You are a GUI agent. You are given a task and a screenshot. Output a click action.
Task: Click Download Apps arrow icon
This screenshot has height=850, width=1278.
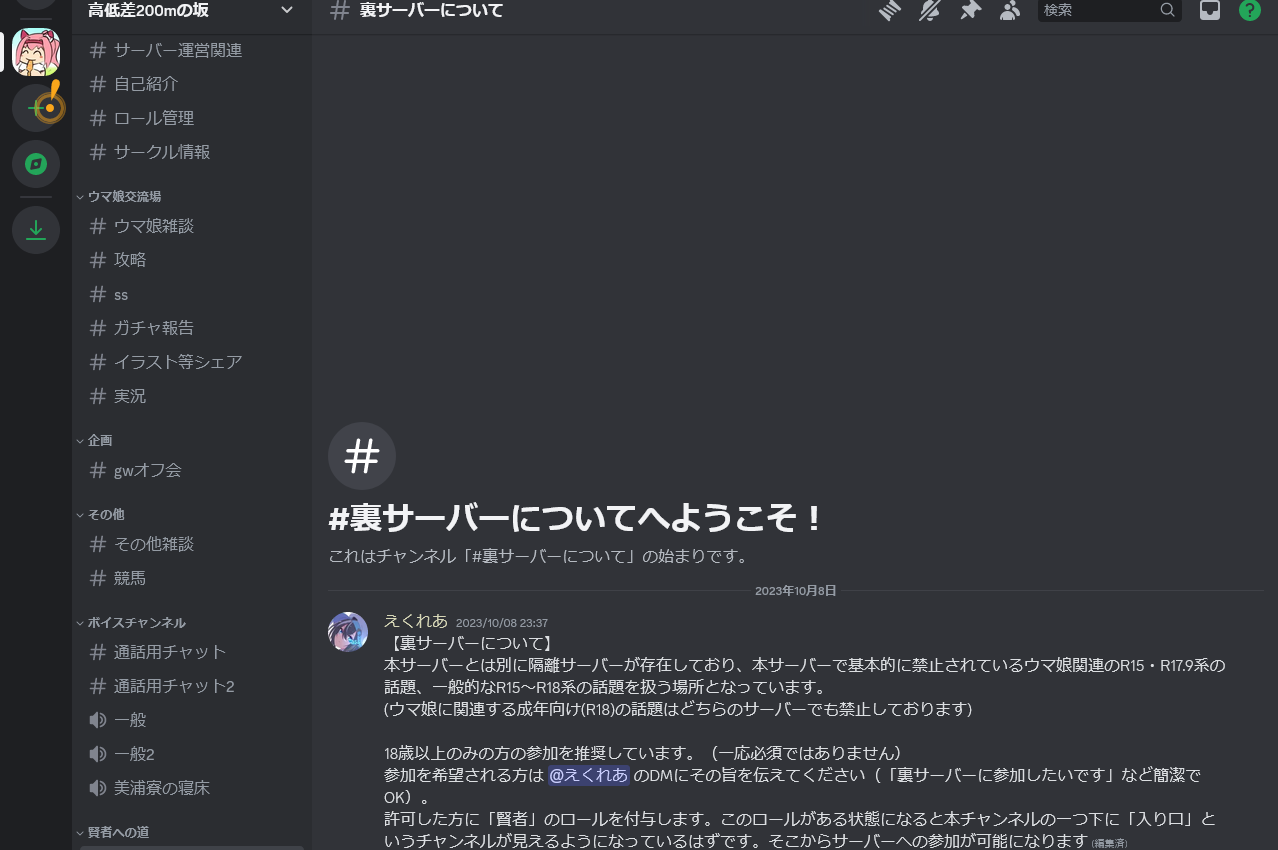click(36, 230)
